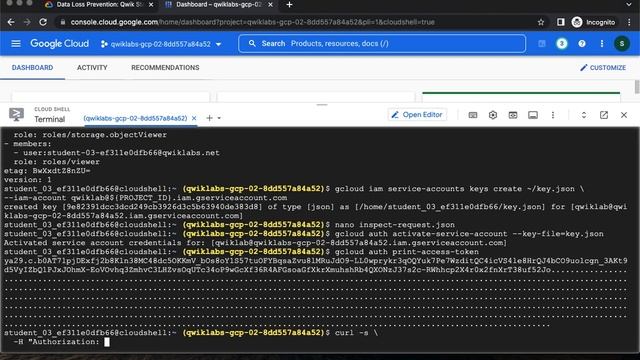Open the project selector qwiklabs-gcp-02-8dd557a84a52
Image resolution: width=640 pixels, height=360 pixels.
161,44
